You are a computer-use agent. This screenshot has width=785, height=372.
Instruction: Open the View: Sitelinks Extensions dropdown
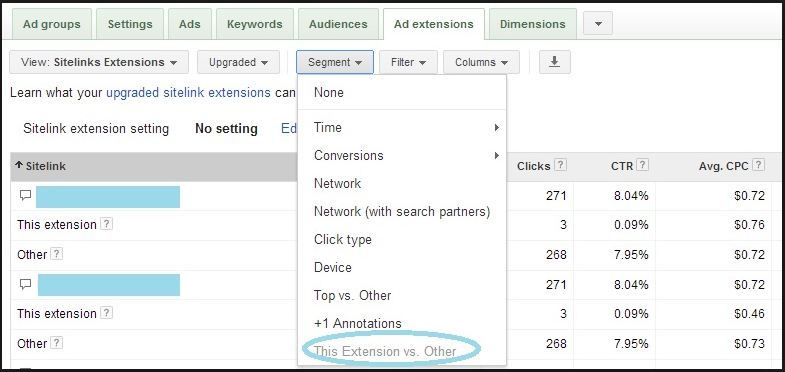(x=99, y=62)
